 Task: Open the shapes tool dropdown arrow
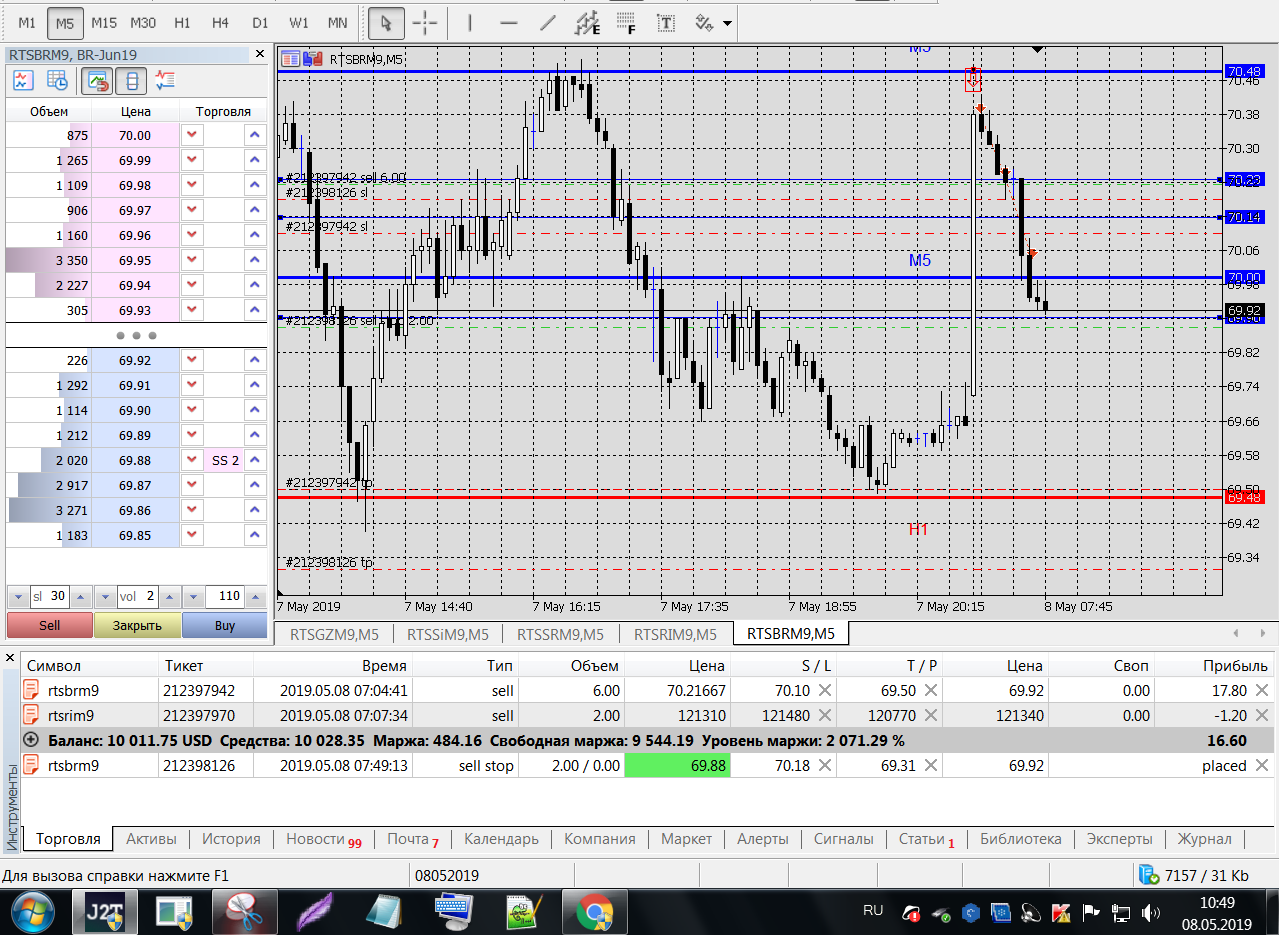[726, 22]
